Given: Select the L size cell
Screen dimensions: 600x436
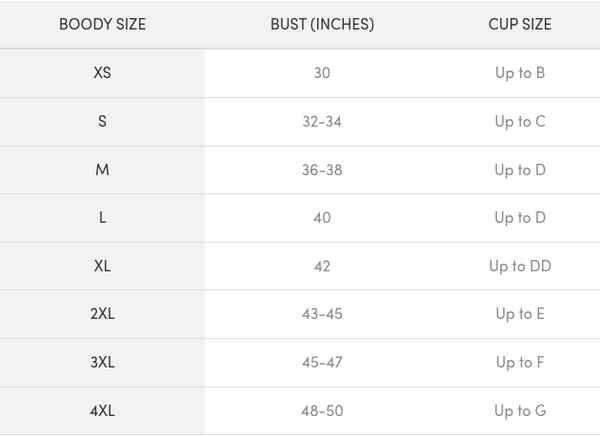Looking at the screenshot, I should click(102, 218).
